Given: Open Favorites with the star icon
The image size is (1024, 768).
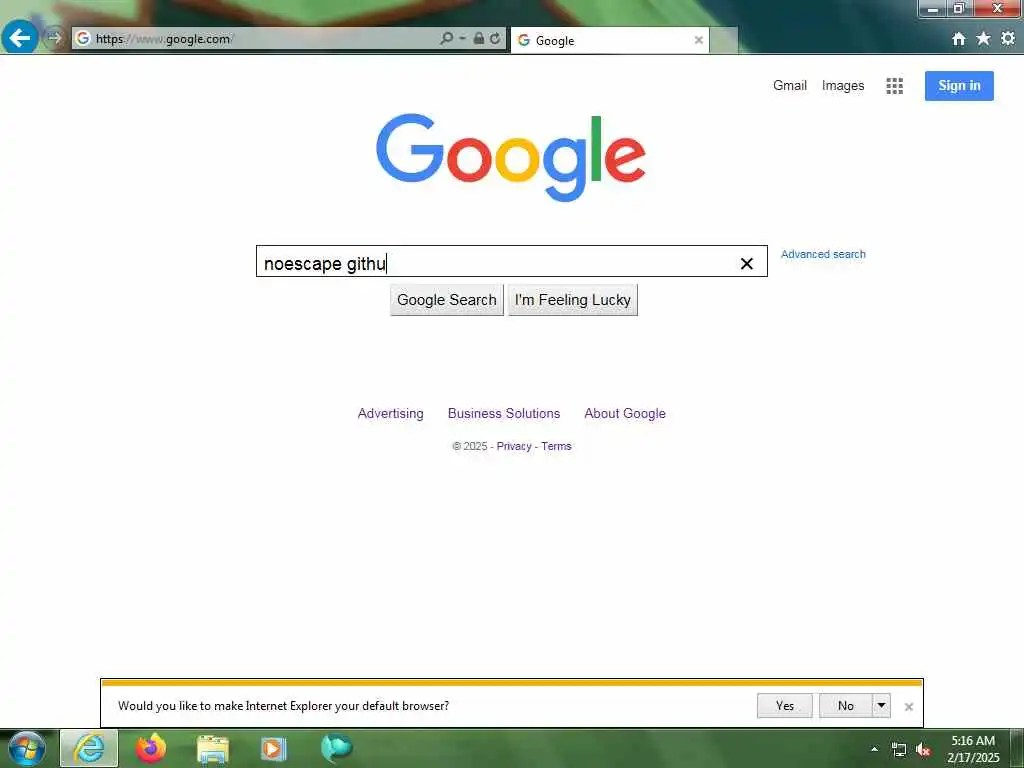Looking at the screenshot, I should (x=983, y=39).
